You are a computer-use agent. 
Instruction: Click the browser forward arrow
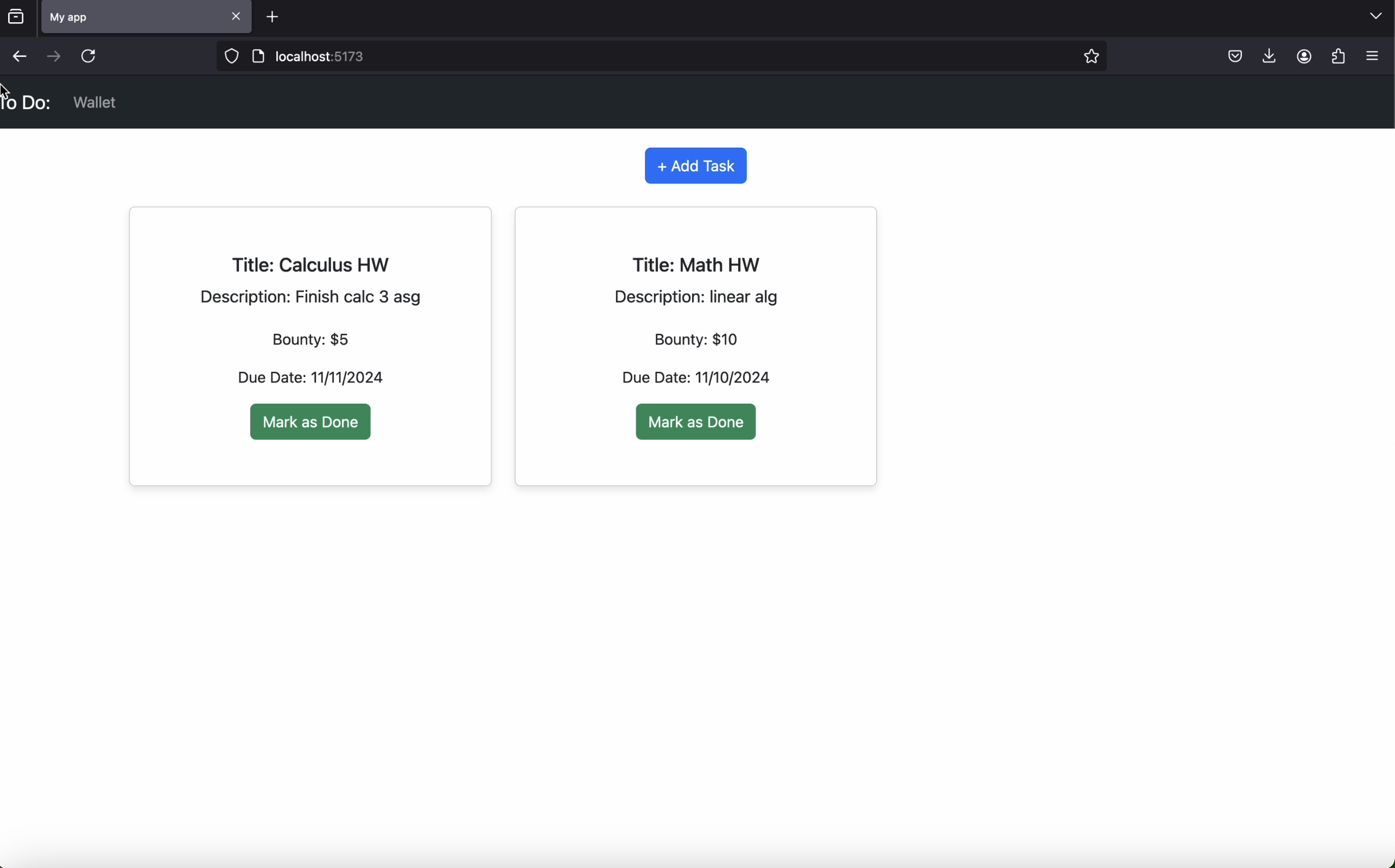(x=54, y=56)
